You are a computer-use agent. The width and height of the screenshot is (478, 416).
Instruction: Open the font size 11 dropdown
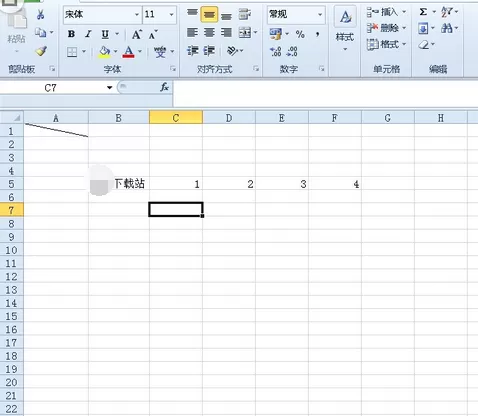coord(171,14)
